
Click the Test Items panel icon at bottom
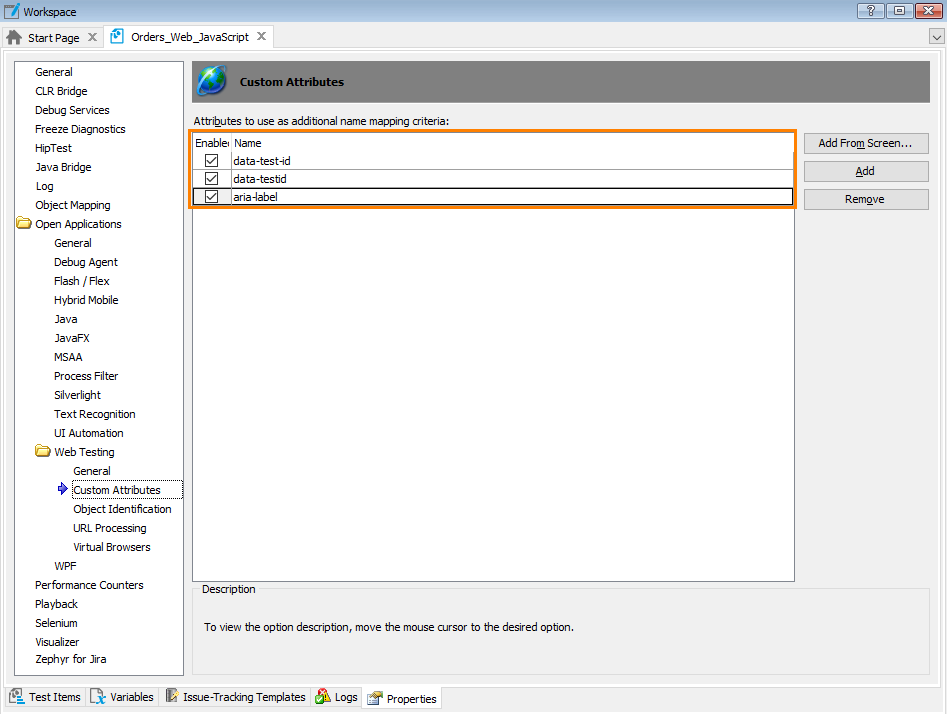pos(16,697)
